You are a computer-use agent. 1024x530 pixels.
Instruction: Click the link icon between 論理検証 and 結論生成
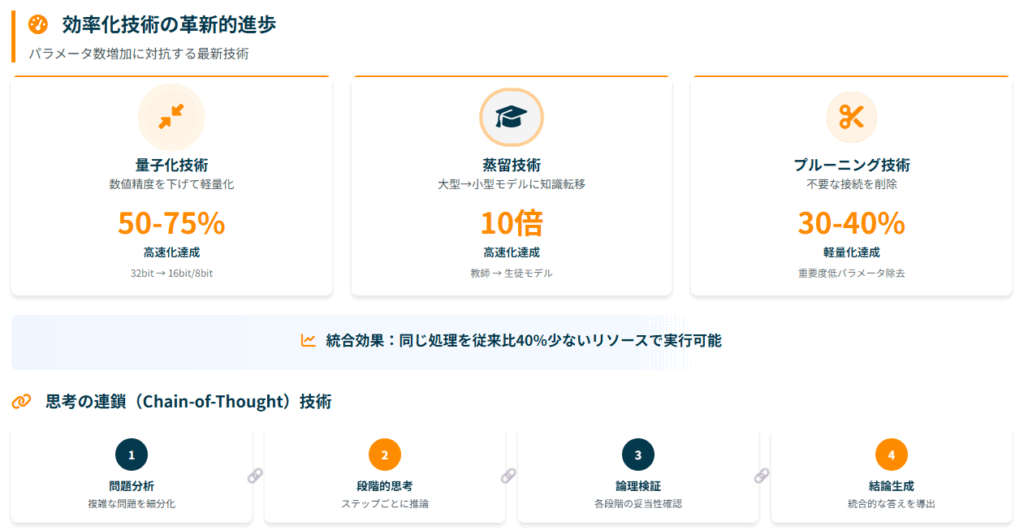tap(761, 476)
